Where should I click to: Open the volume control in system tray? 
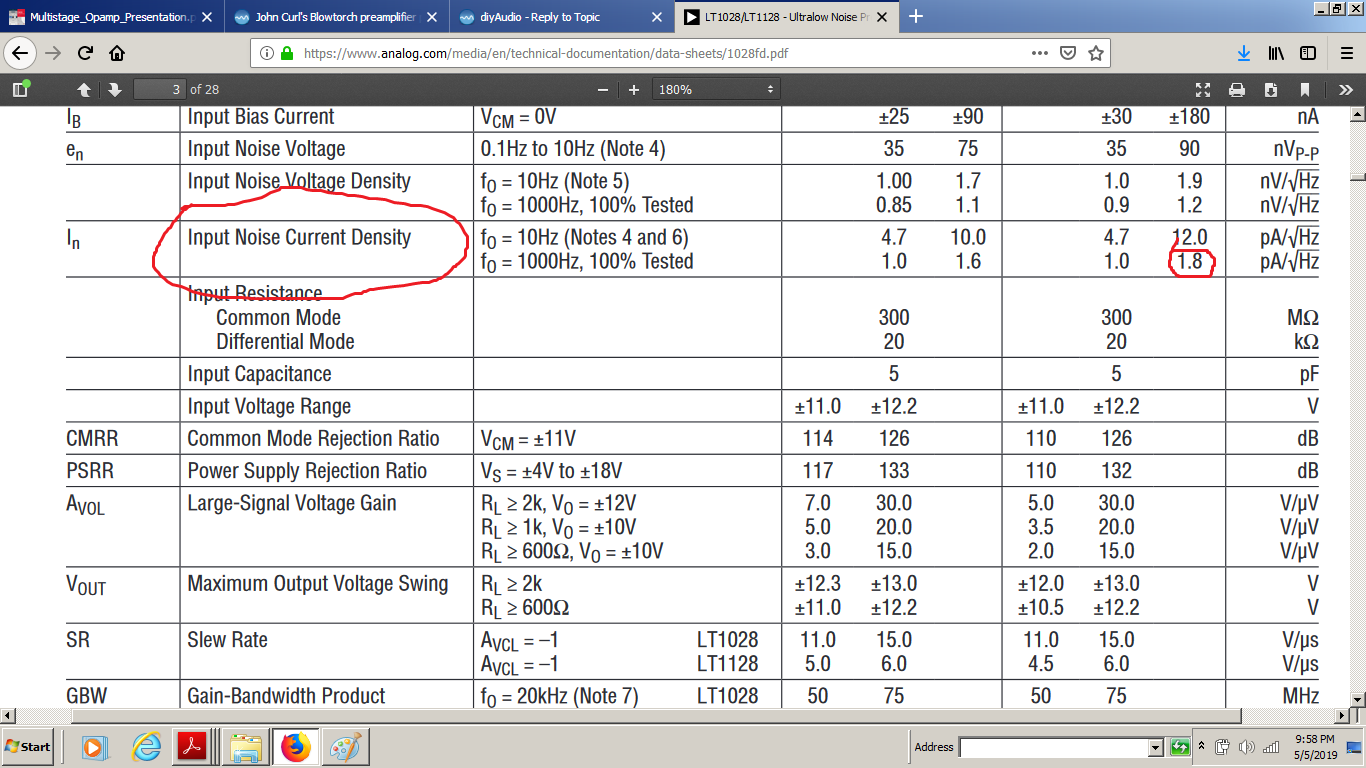pyautogui.click(x=1246, y=747)
